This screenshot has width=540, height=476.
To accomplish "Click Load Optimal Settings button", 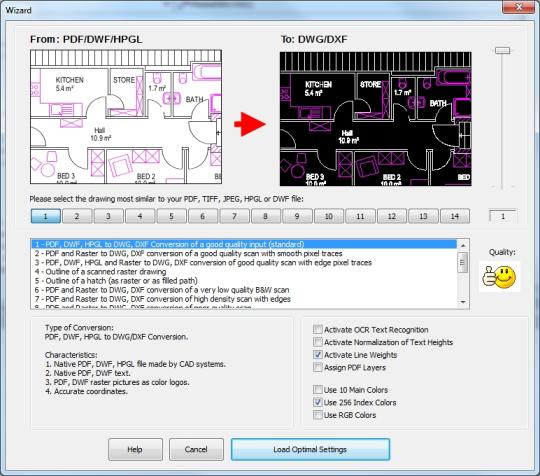I will pyautogui.click(x=310, y=449).
